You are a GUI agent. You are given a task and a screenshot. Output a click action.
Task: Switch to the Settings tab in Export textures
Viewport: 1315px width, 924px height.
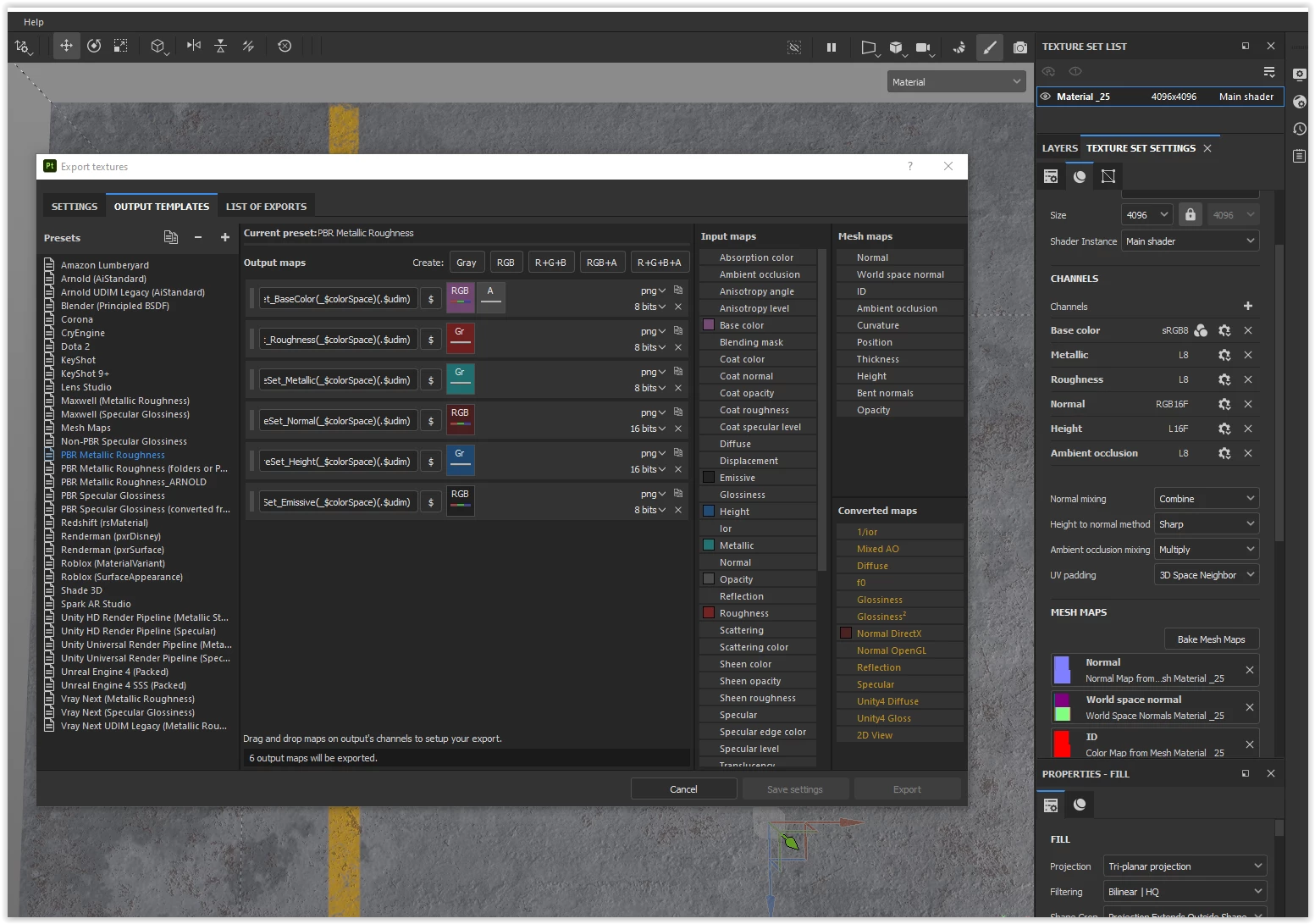click(75, 207)
